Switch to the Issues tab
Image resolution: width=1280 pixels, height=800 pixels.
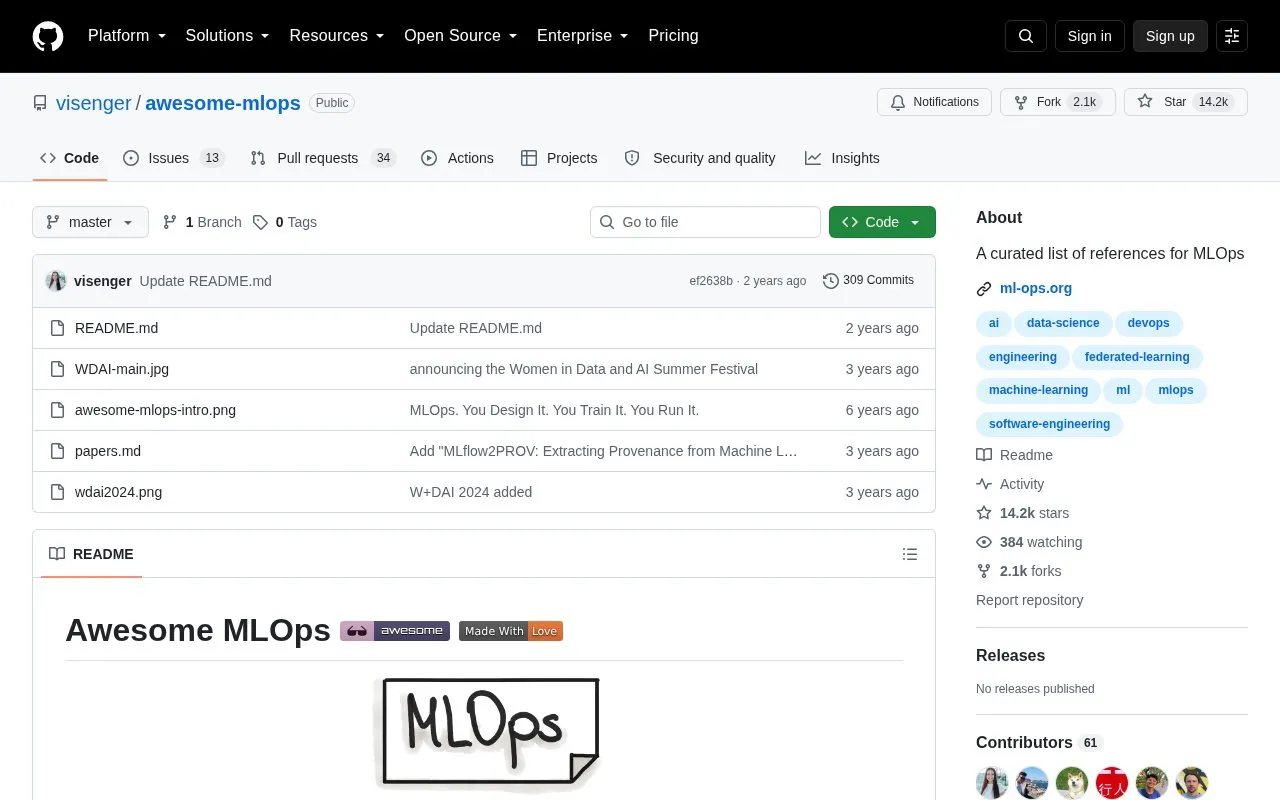(x=174, y=158)
